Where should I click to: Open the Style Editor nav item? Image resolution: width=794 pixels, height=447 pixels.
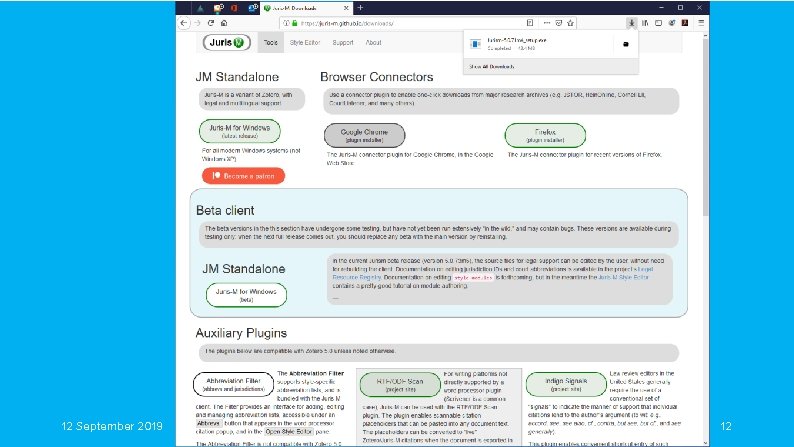305,43
